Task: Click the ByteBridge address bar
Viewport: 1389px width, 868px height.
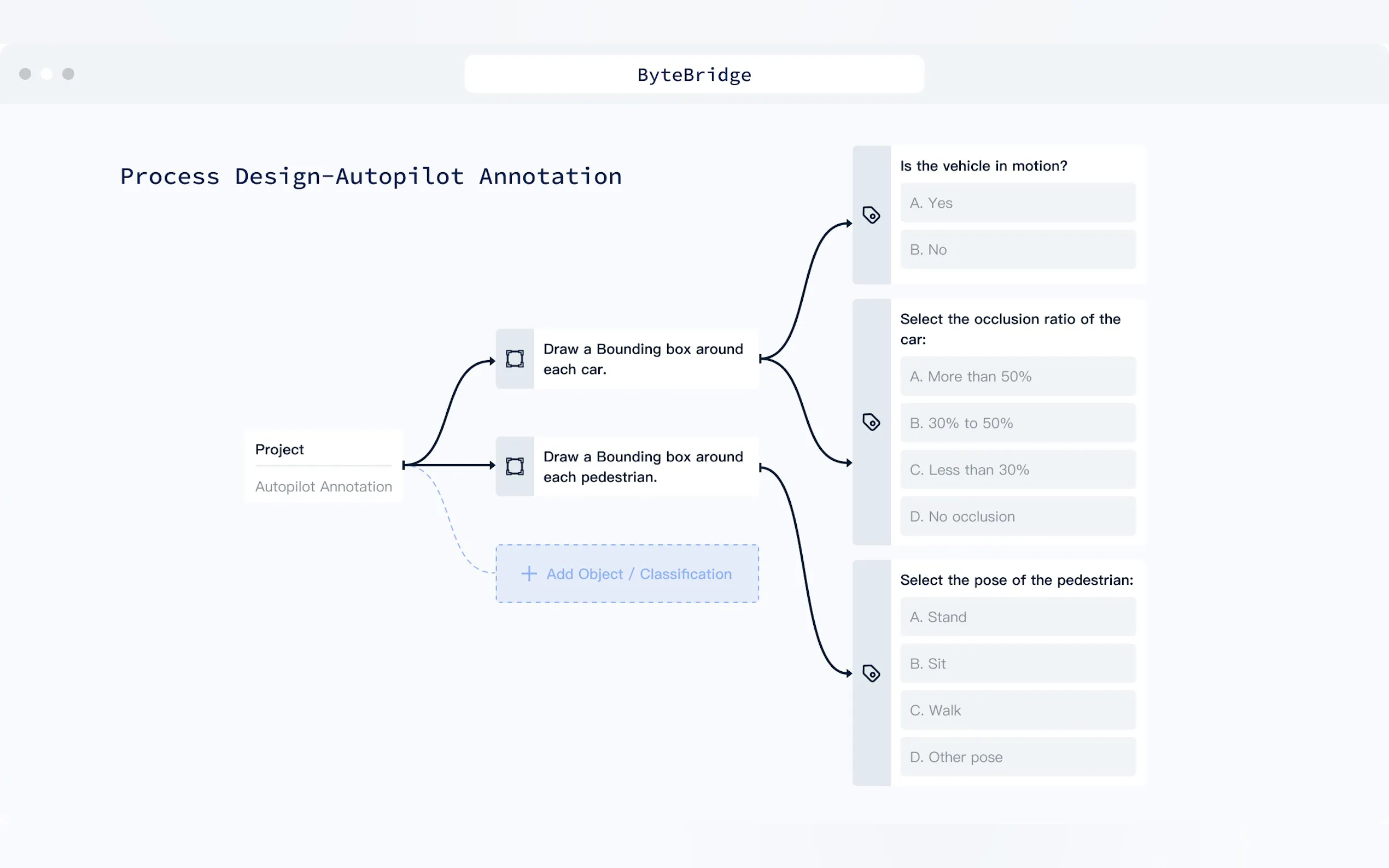Action: pyautogui.click(x=693, y=75)
